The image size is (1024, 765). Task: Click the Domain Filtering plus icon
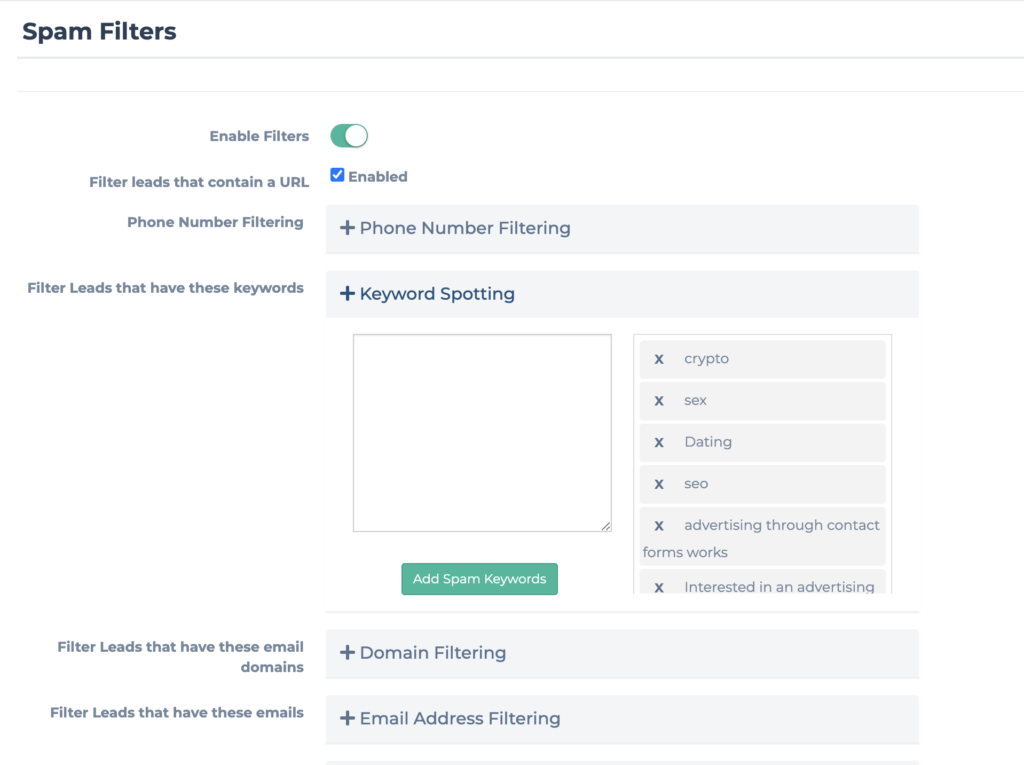[347, 653]
